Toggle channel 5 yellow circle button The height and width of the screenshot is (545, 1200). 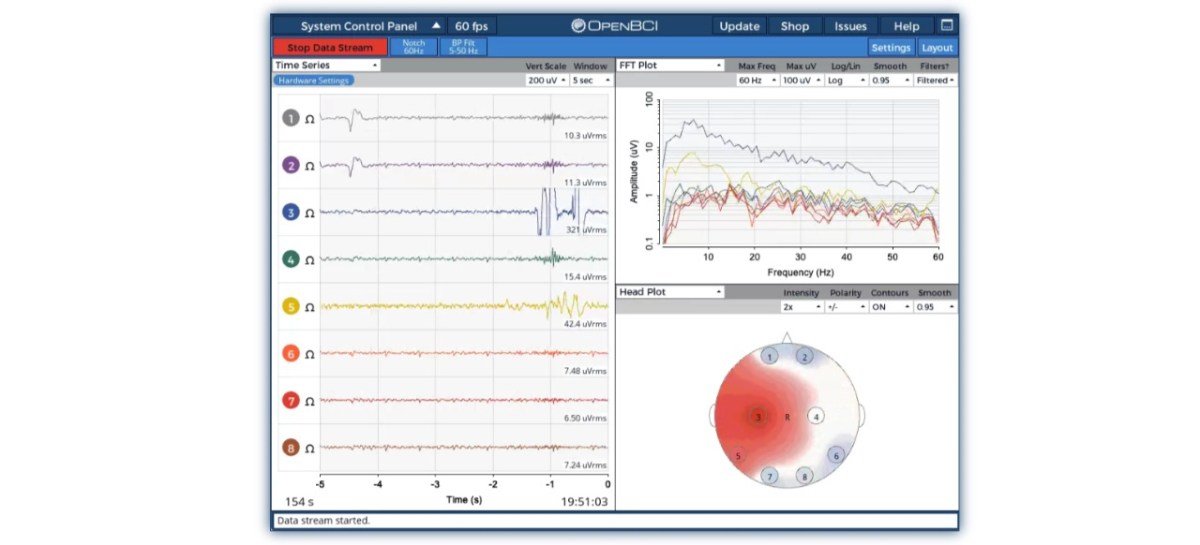pos(290,307)
